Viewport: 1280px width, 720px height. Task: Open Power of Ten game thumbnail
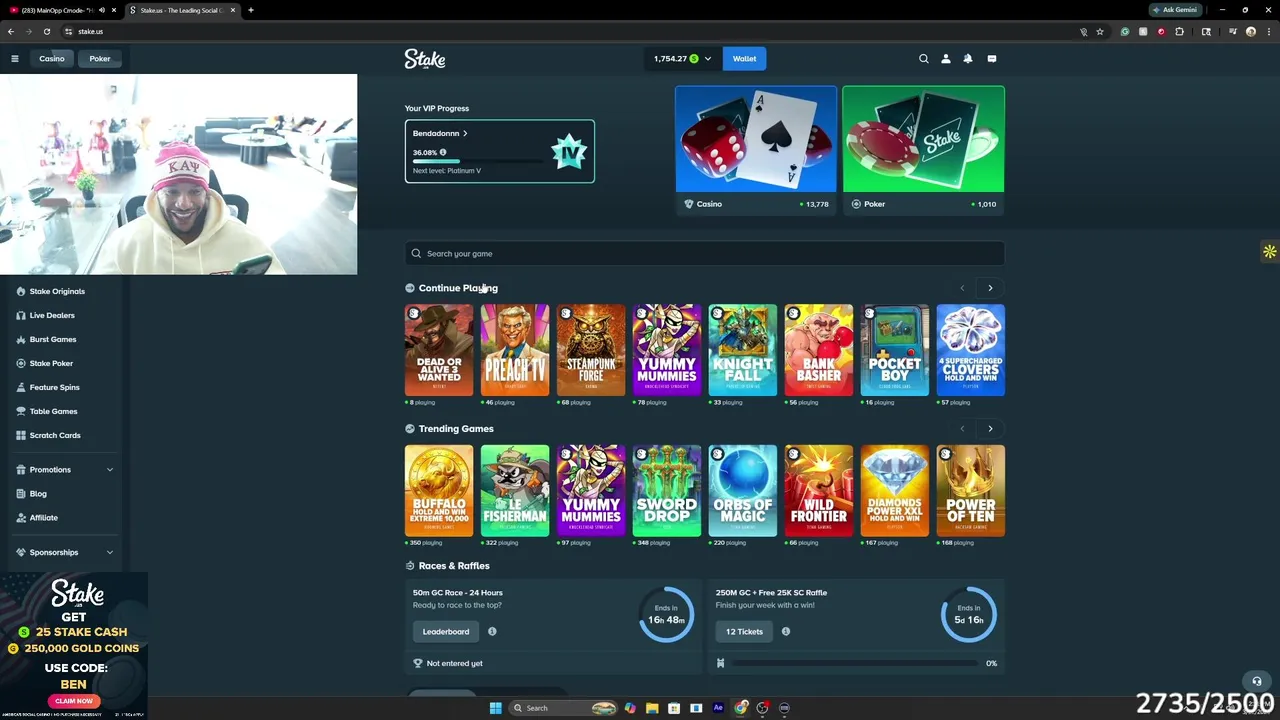coord(971,491)
